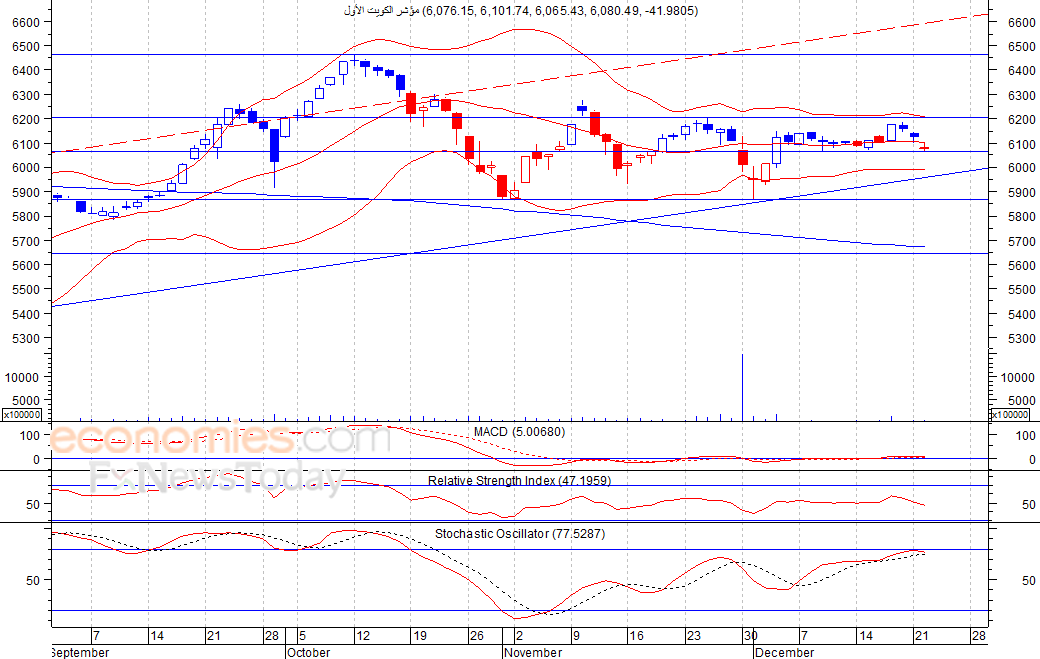Screen dimensions: 1040x659
Task: Click the tall volume spike bar near November 30
Action: [x=742, y=387]
